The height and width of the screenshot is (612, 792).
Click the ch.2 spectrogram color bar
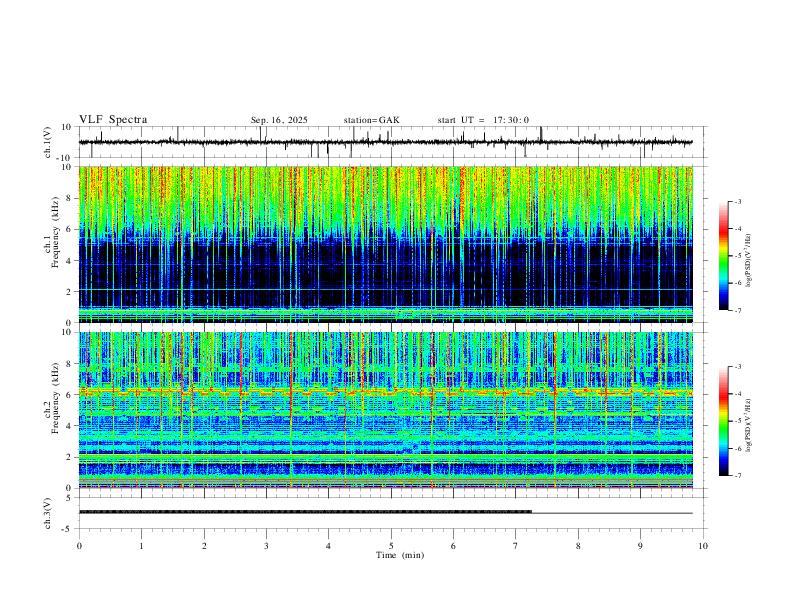click(723, 421)
